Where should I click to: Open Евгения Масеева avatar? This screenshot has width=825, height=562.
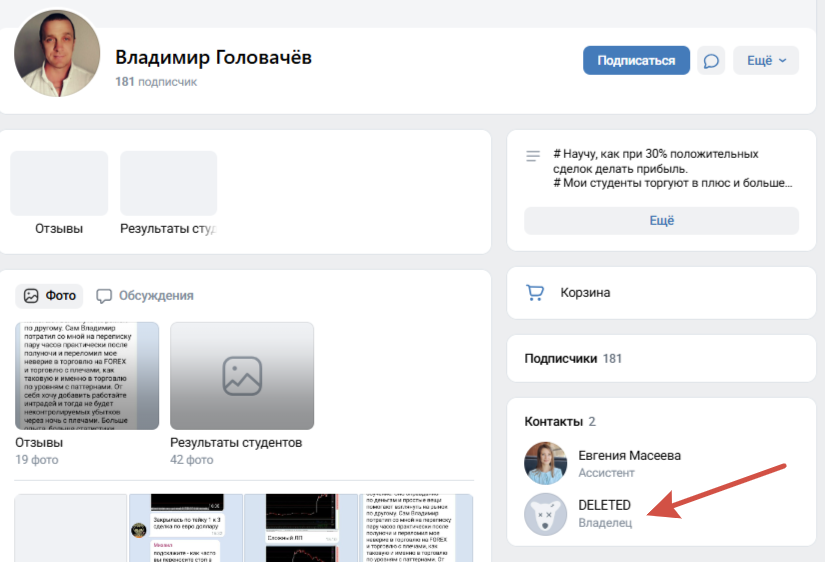click(x=546, y=463)
